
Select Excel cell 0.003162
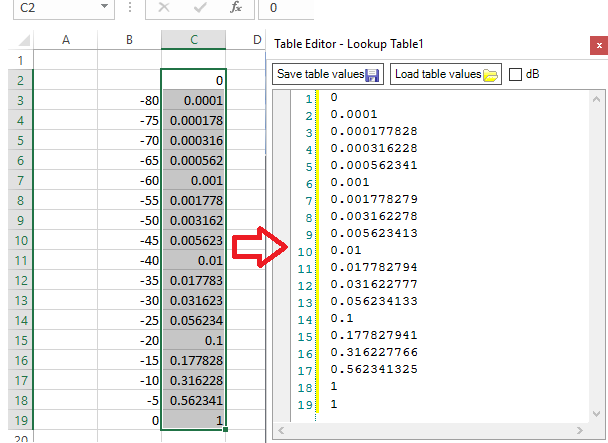(x=193, y=221)
